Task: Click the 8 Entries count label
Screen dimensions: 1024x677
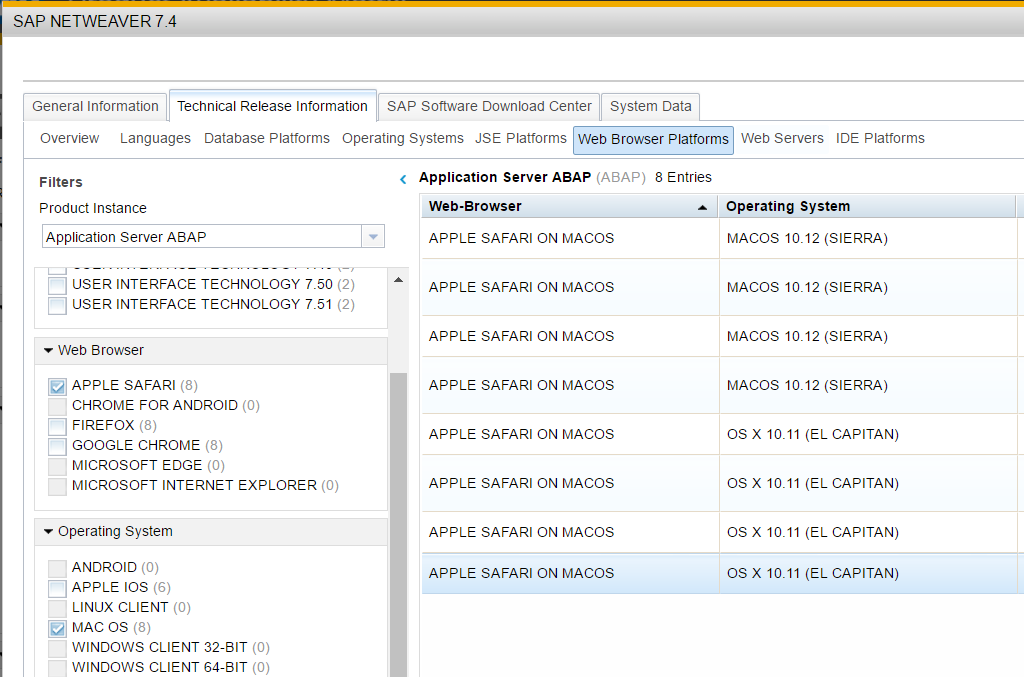Action: click(x=683, y=178)
